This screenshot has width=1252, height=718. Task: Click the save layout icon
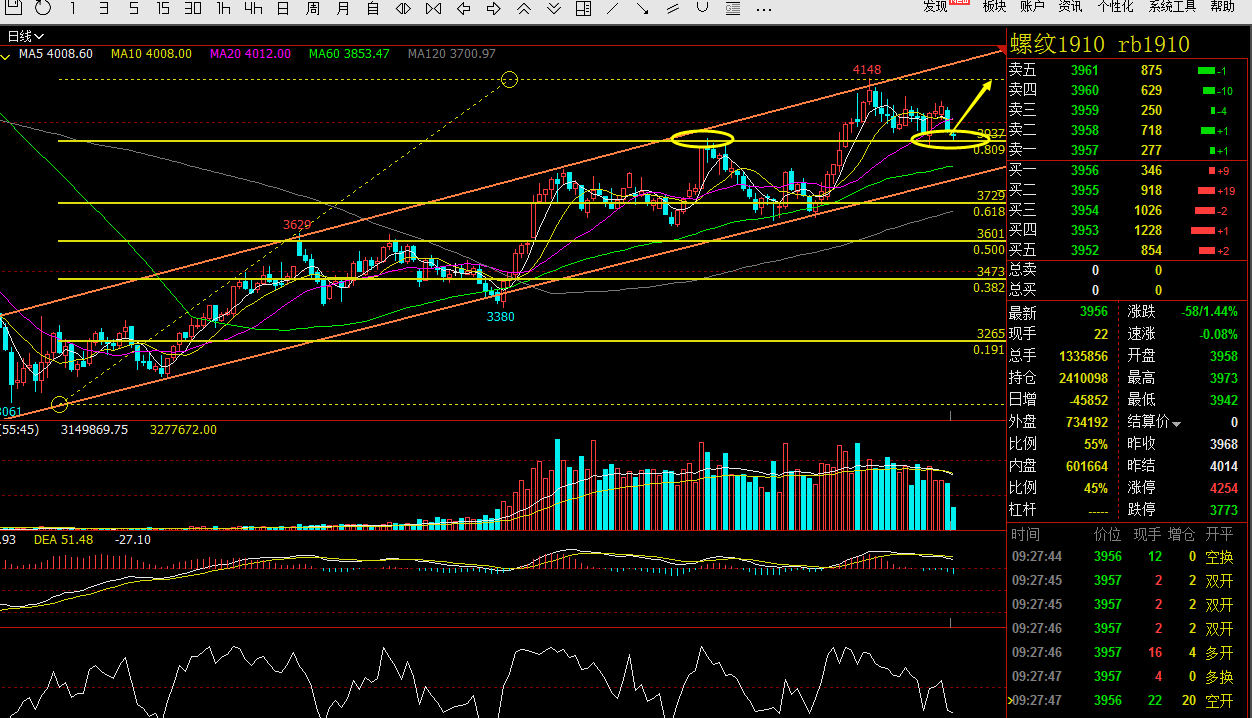(14, 8)
